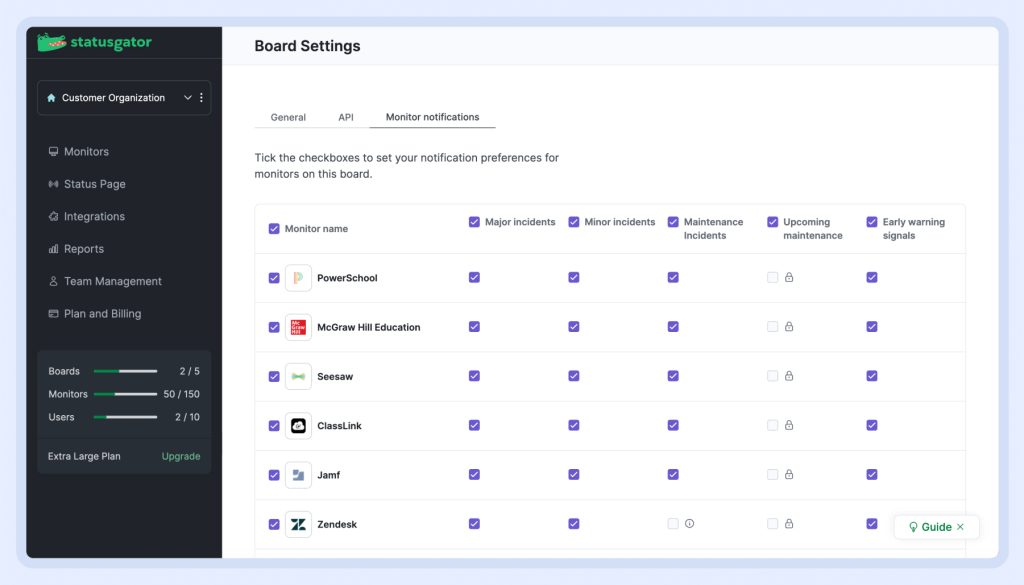Click lock icon in PowerSchool row
Image resolution: width=1024 pixels, height=585 pixels.
(789, 278)
